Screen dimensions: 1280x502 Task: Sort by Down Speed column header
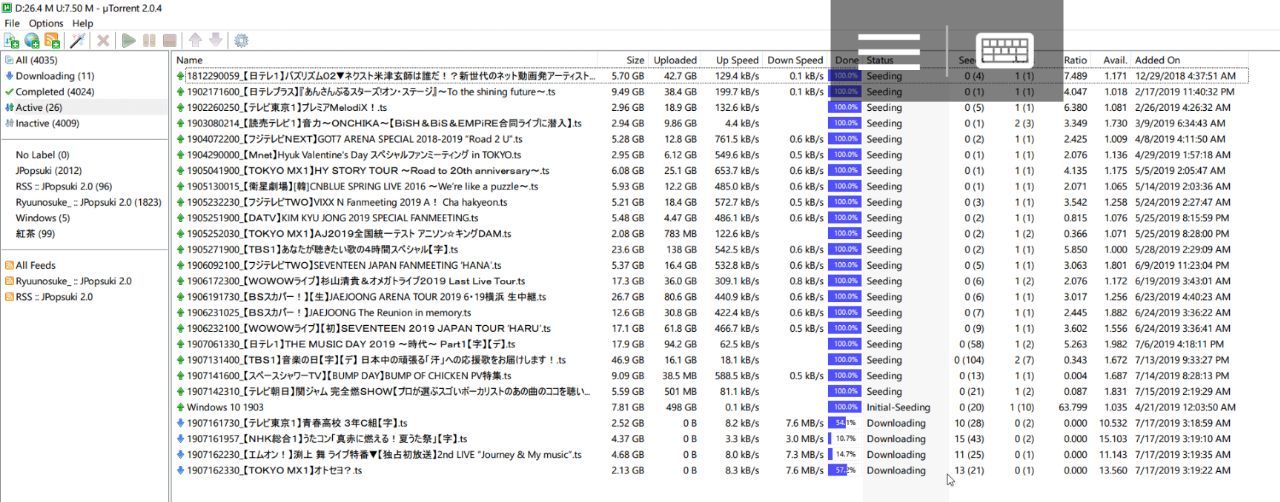click(x=796, y=60)
